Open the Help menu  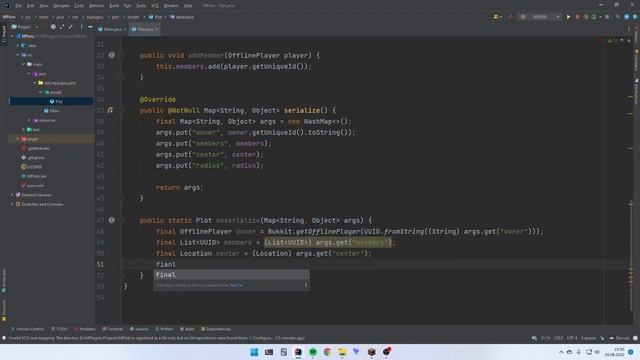[188, 6]
